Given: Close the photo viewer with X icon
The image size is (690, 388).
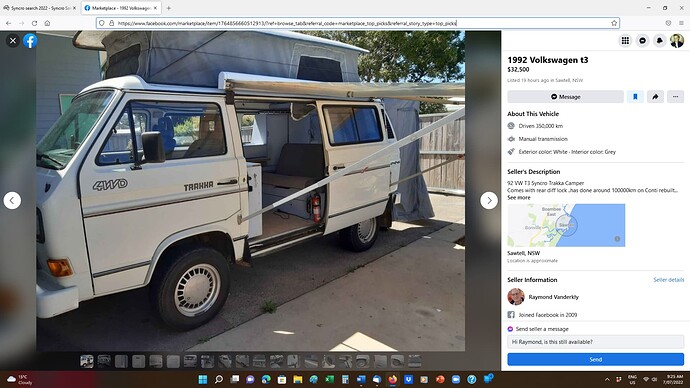Looking at the screenshot, I should coord(13,41).
